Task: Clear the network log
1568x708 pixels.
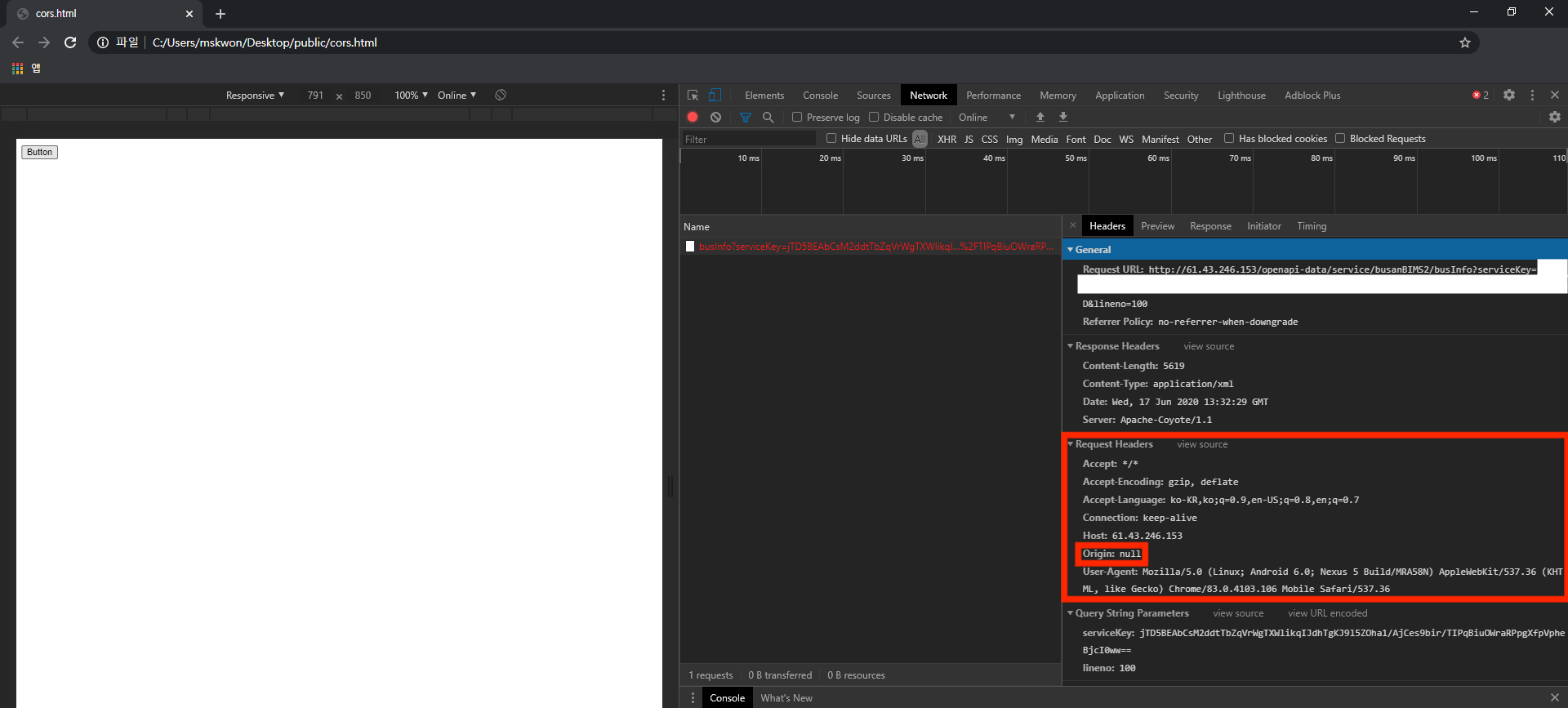Action: [x=715, y=117]
